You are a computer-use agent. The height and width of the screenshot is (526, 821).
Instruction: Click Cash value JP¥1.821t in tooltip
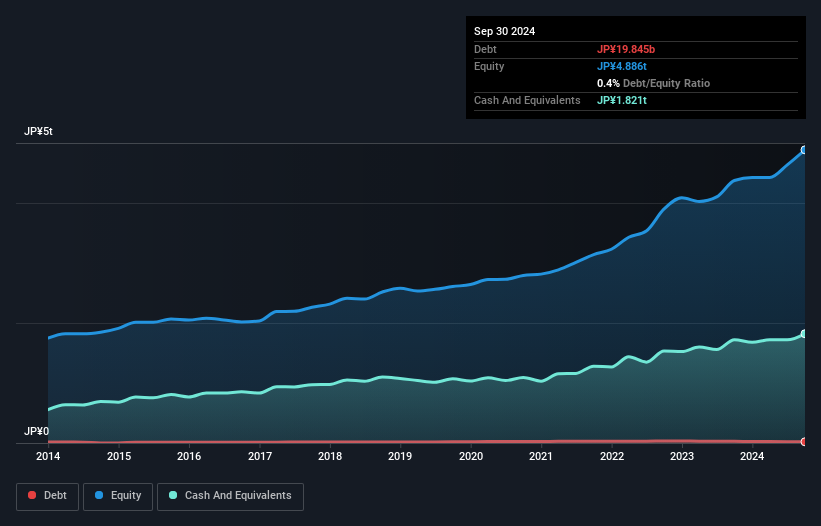point(623,100)
